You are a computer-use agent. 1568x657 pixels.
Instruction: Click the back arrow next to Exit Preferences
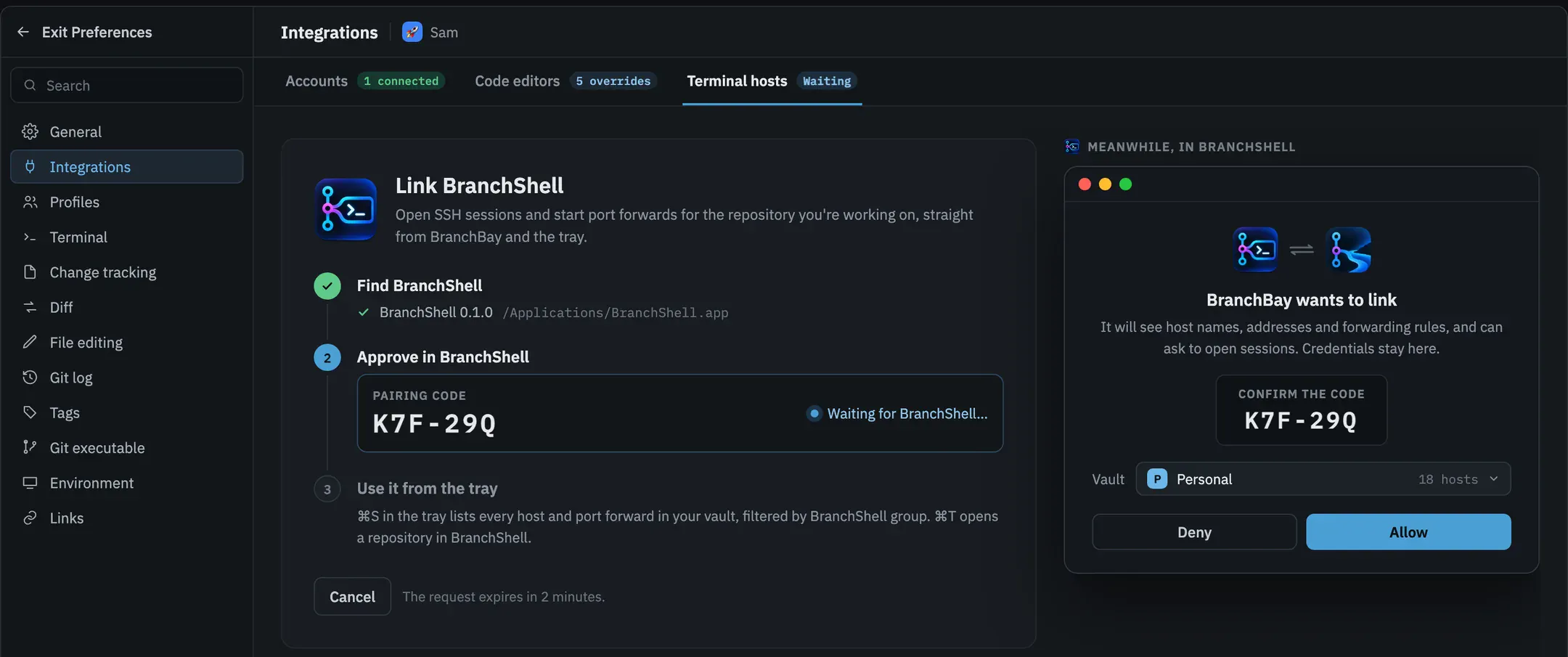23,32
